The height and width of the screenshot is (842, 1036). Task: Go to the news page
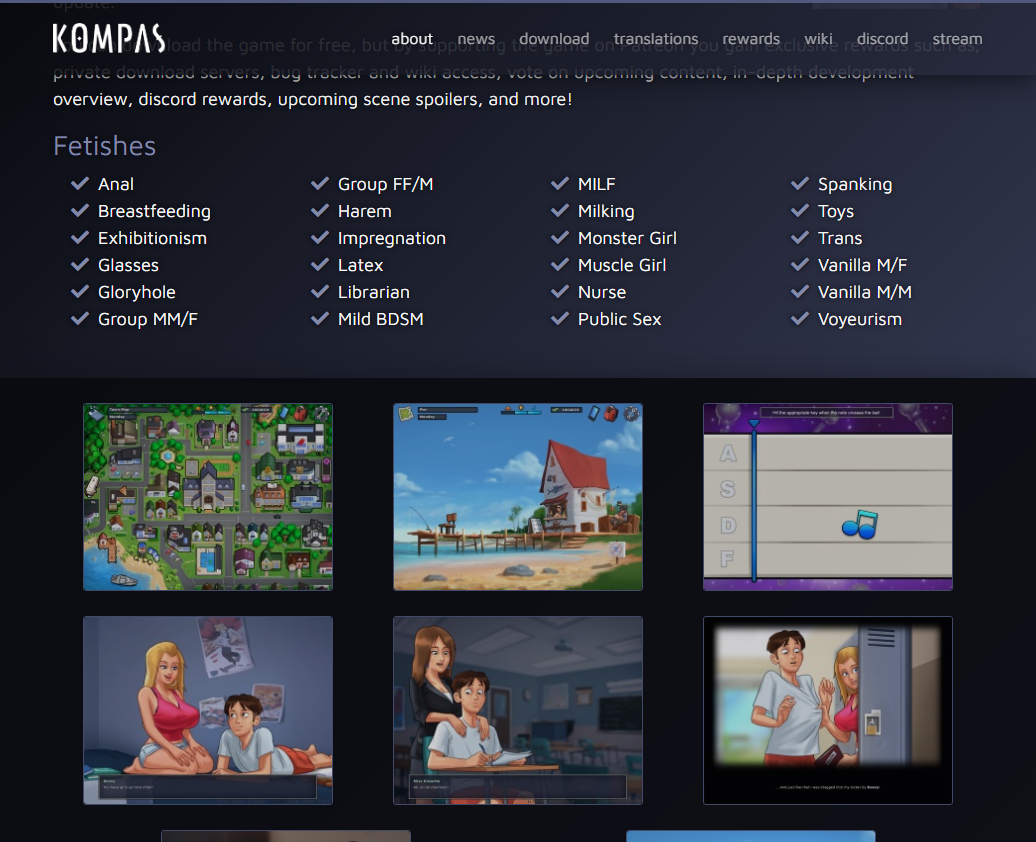tap(476, 39)
